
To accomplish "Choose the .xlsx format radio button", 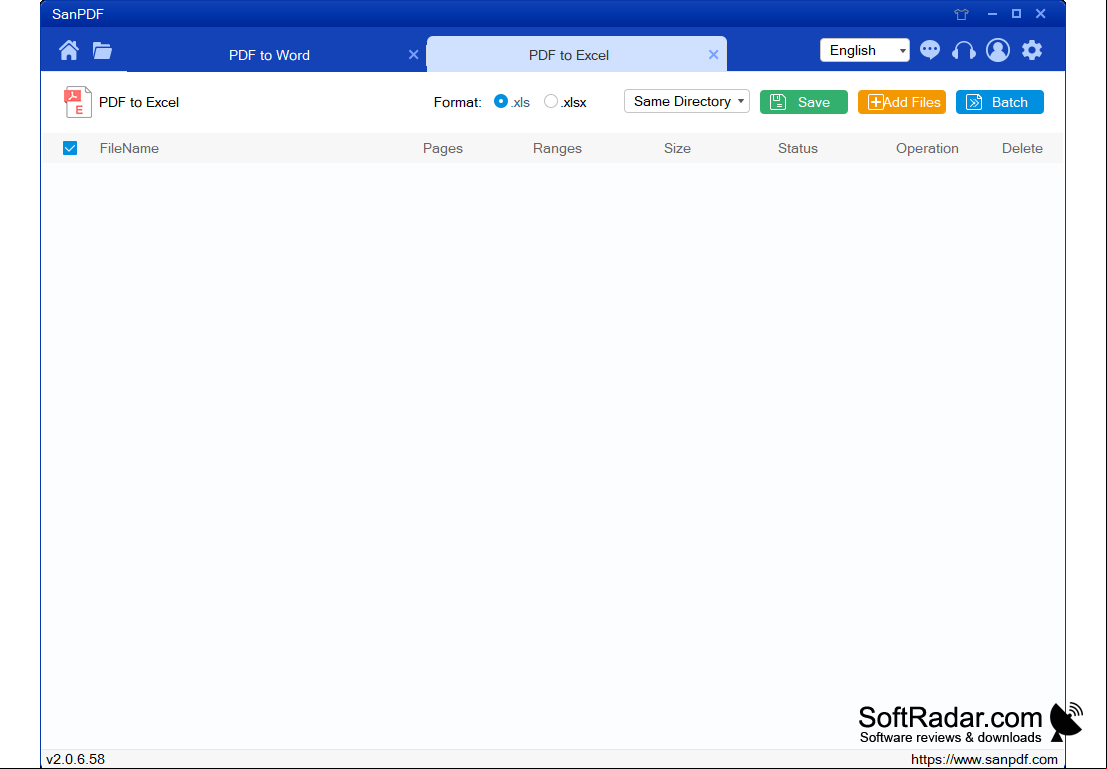I will tap(551, 101).
